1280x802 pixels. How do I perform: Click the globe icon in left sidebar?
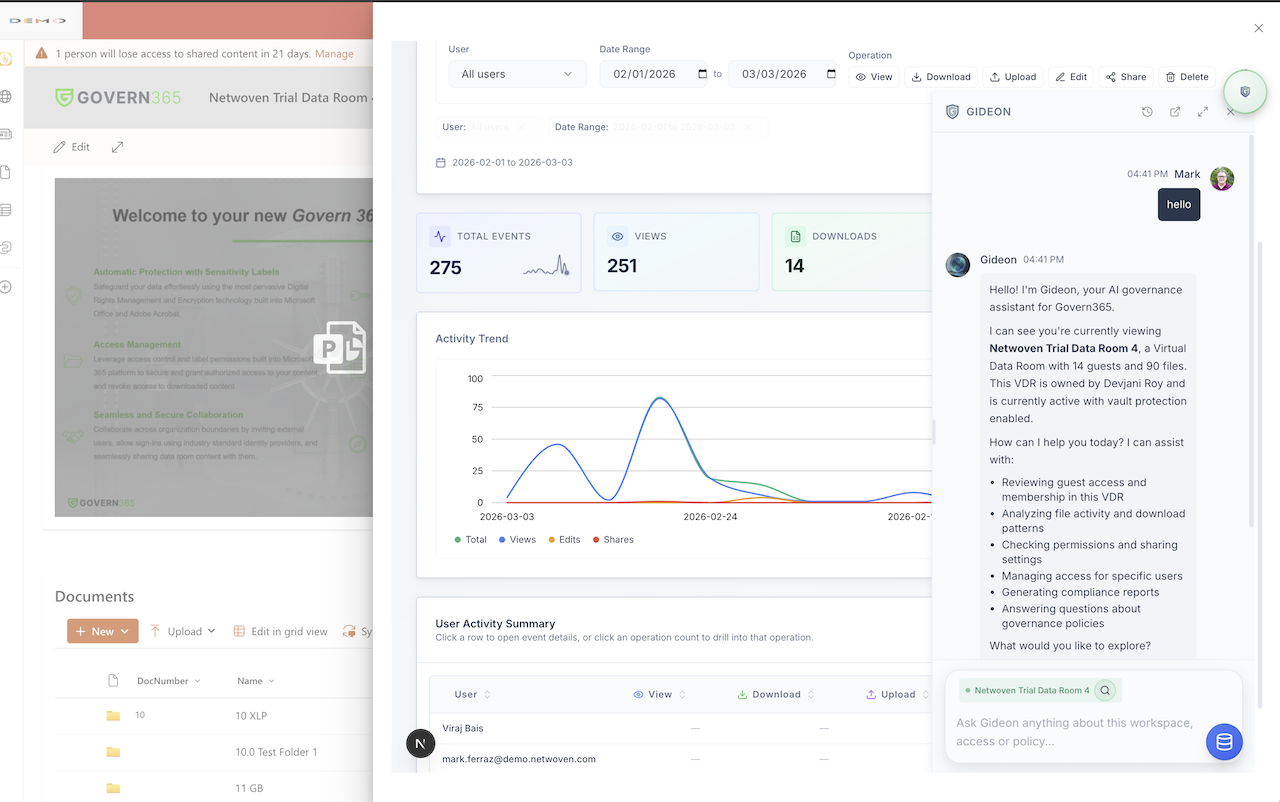[5, 97]
